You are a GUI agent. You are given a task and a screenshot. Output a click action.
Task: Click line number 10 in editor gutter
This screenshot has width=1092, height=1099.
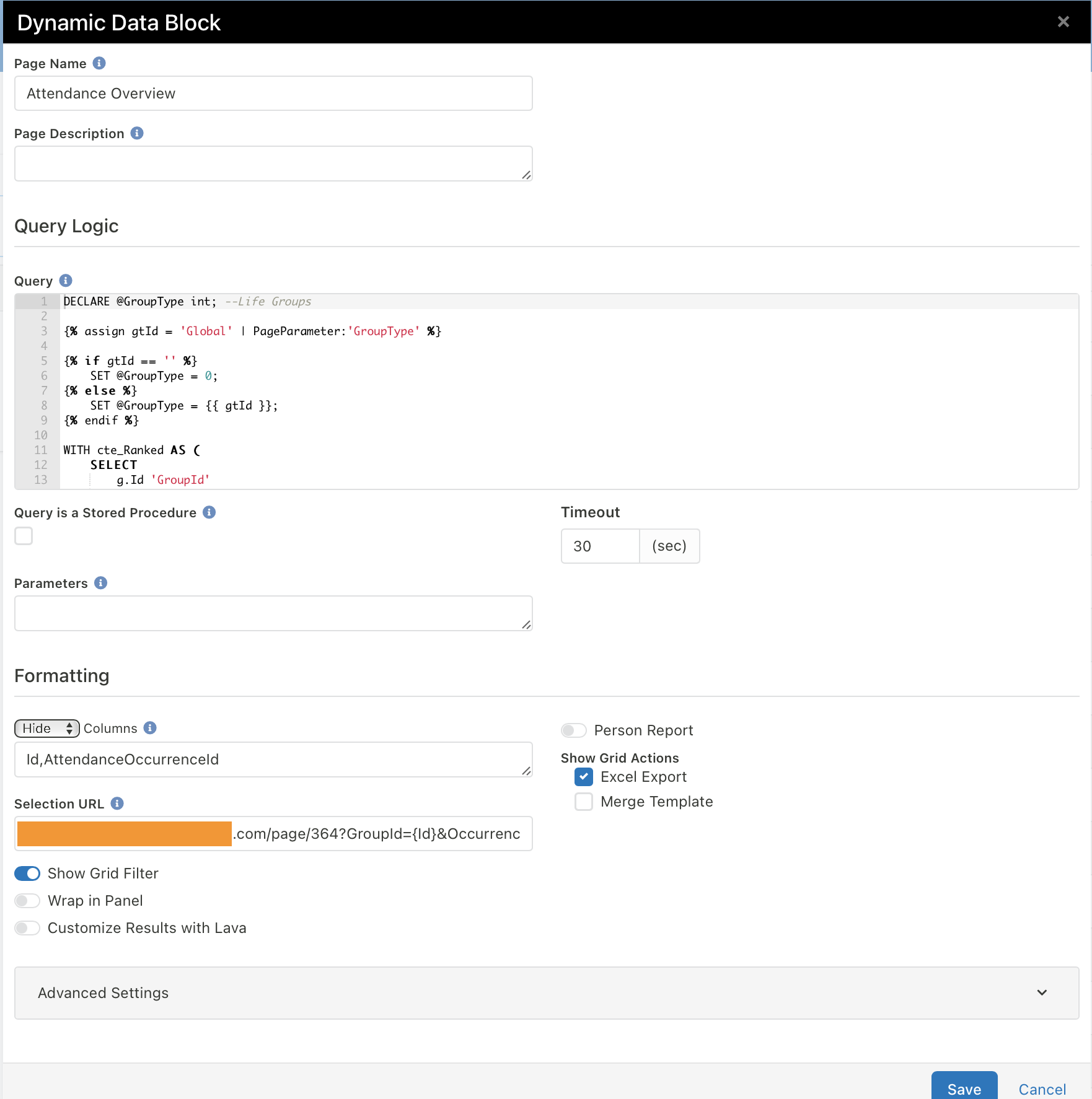[41, 436]
